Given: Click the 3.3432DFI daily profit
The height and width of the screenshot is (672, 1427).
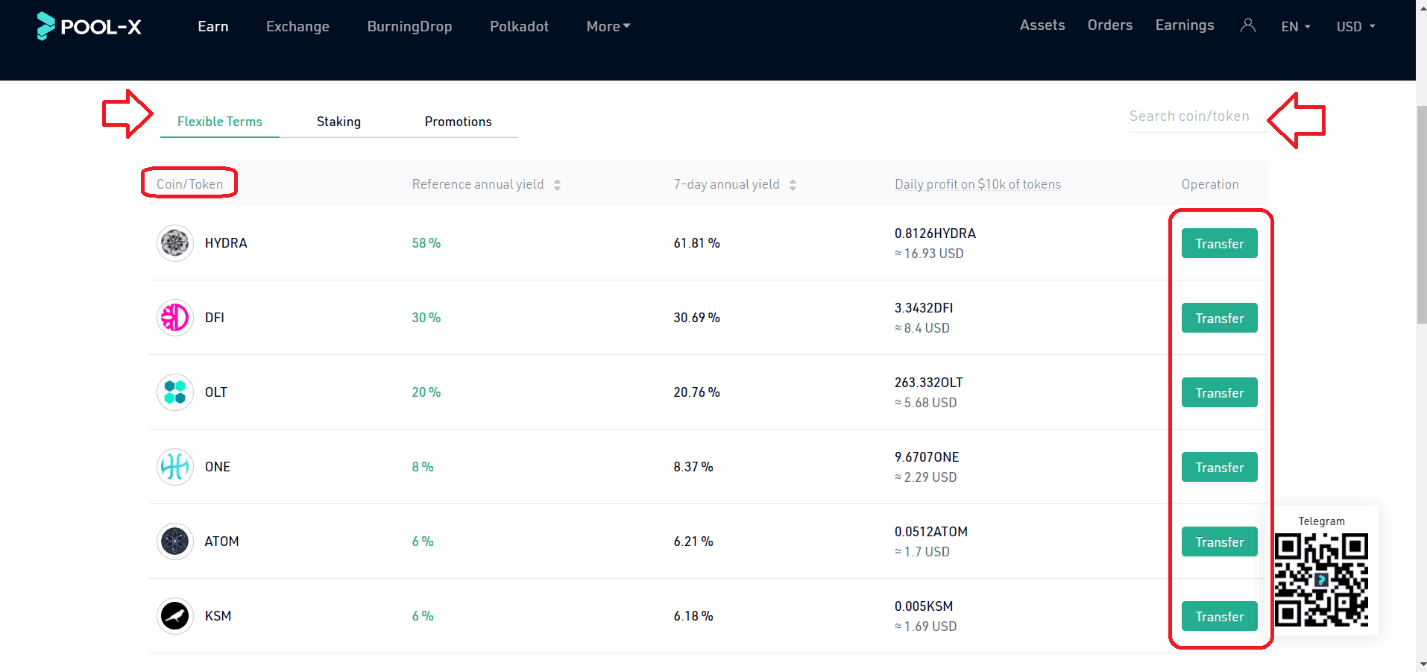Looking at the screenshot, I should coord(922,307).
